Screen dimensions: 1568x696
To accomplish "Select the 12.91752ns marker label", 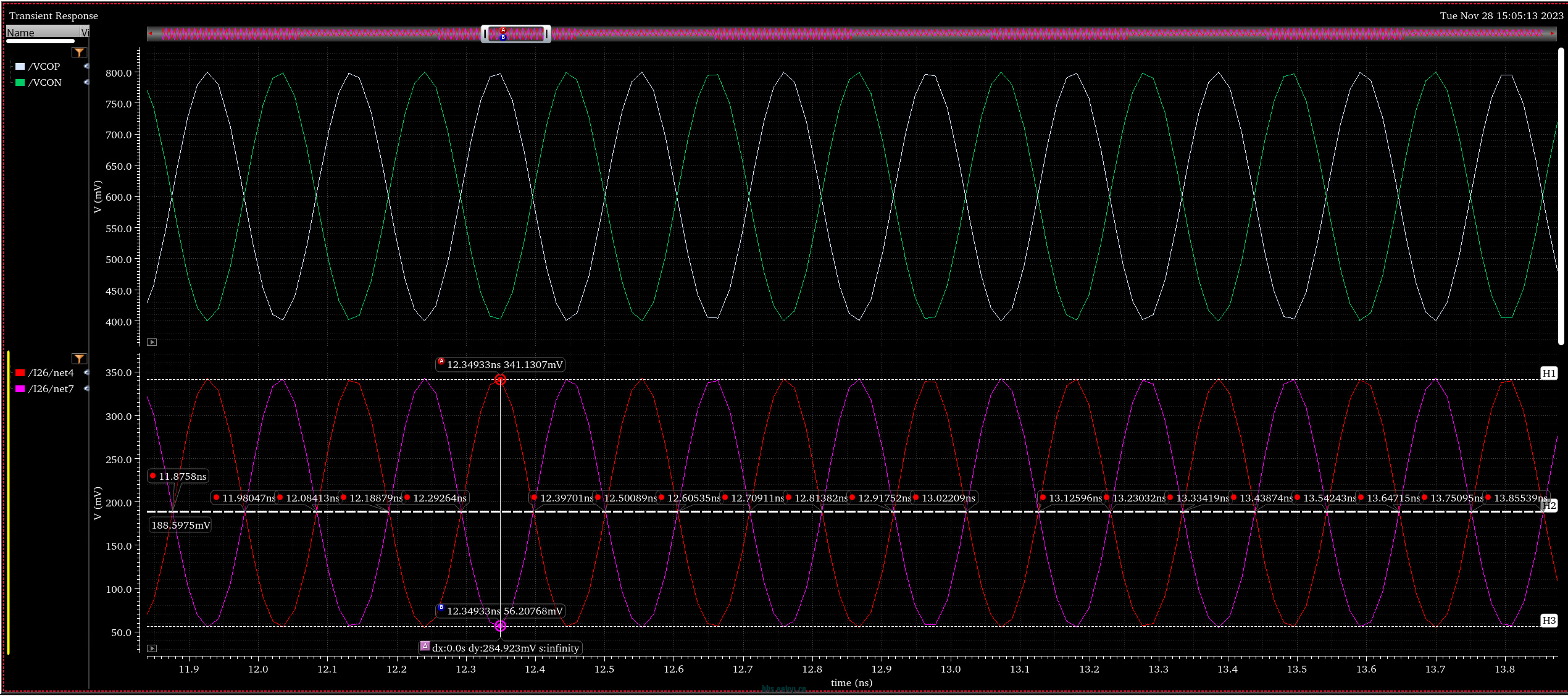I will tap(879, 498).
